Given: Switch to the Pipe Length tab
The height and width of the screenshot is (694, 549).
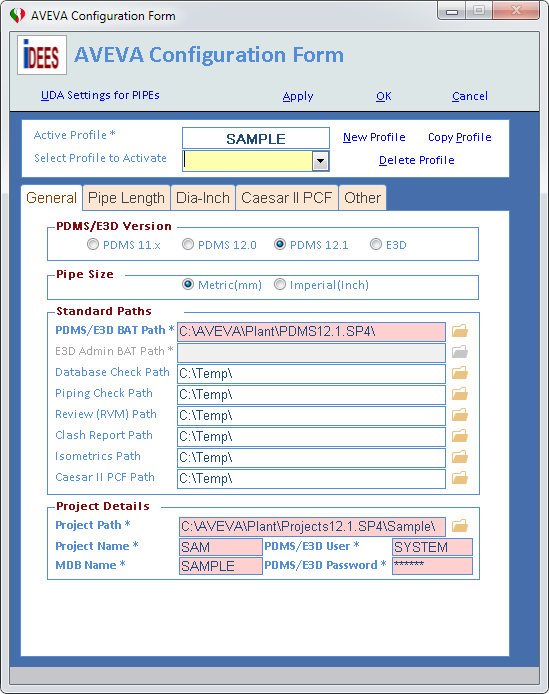Looking at the screenshot, I should [x=126, y=197].
